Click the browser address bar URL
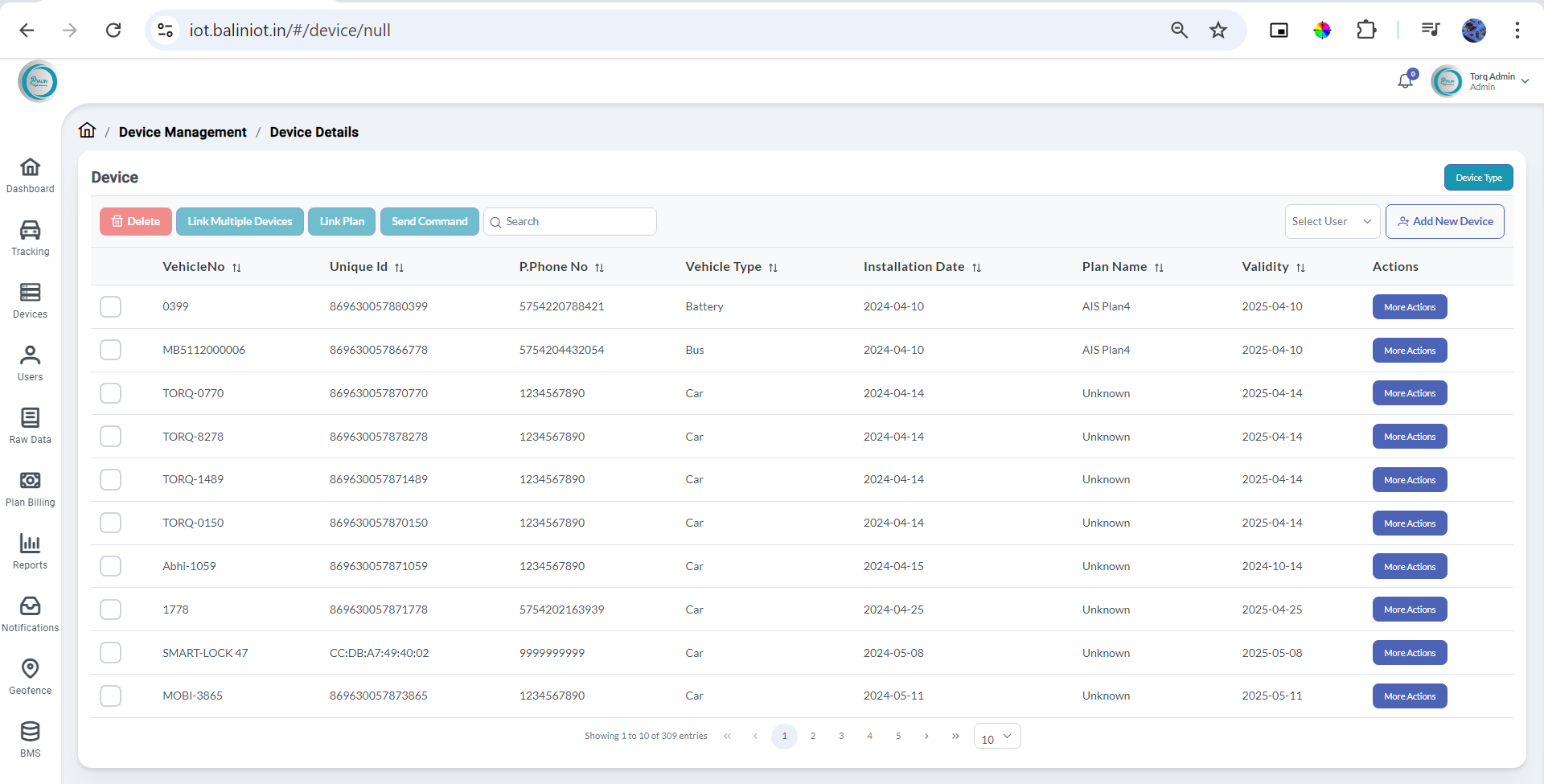 pyautogui.click(x=289, y=31)
